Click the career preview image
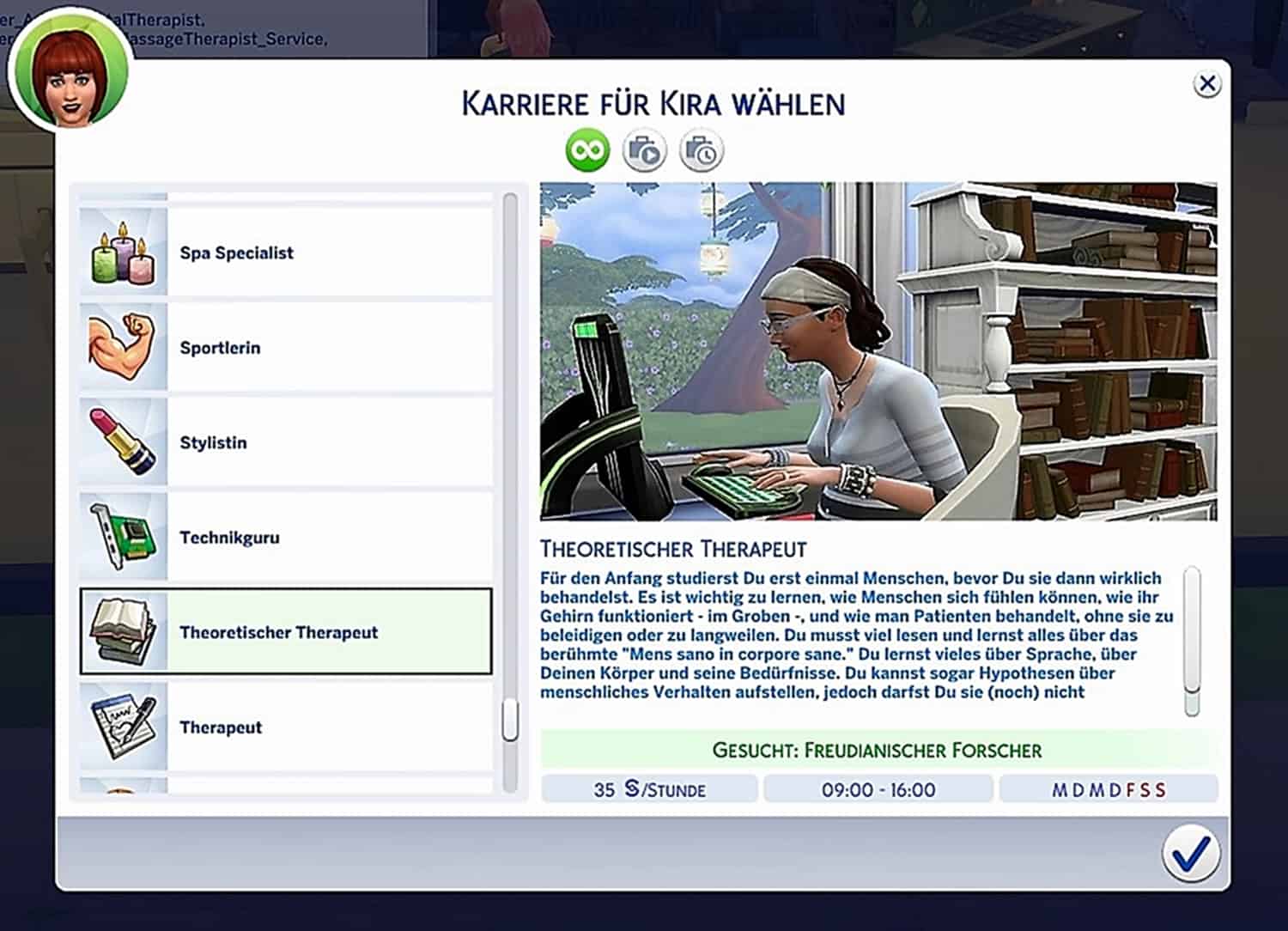Viewport: 1288px width, 931px height. 878,351
